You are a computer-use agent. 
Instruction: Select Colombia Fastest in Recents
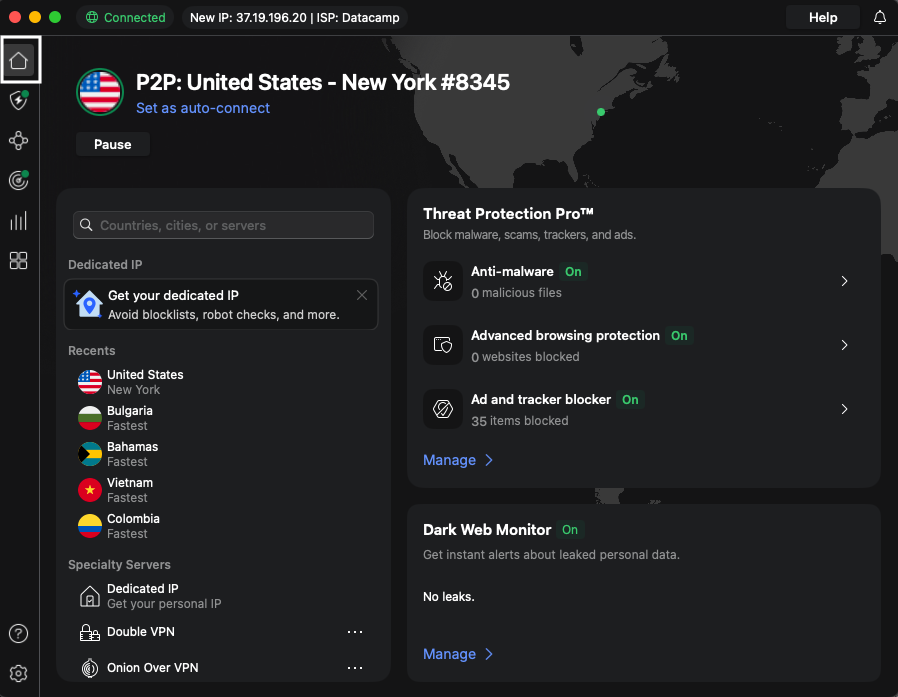[x=222, y=526]
